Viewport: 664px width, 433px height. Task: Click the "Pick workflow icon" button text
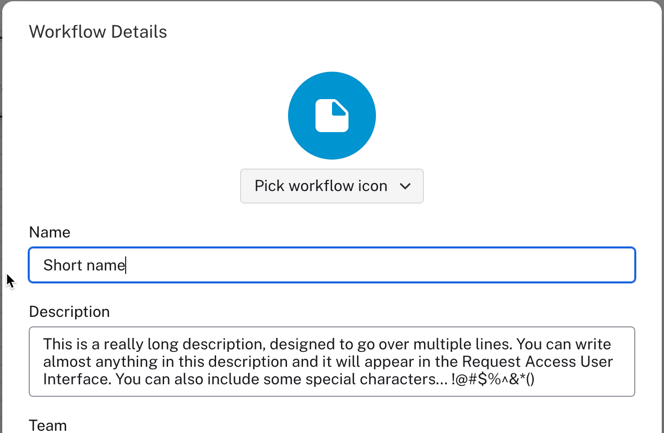tap(320, 186)
